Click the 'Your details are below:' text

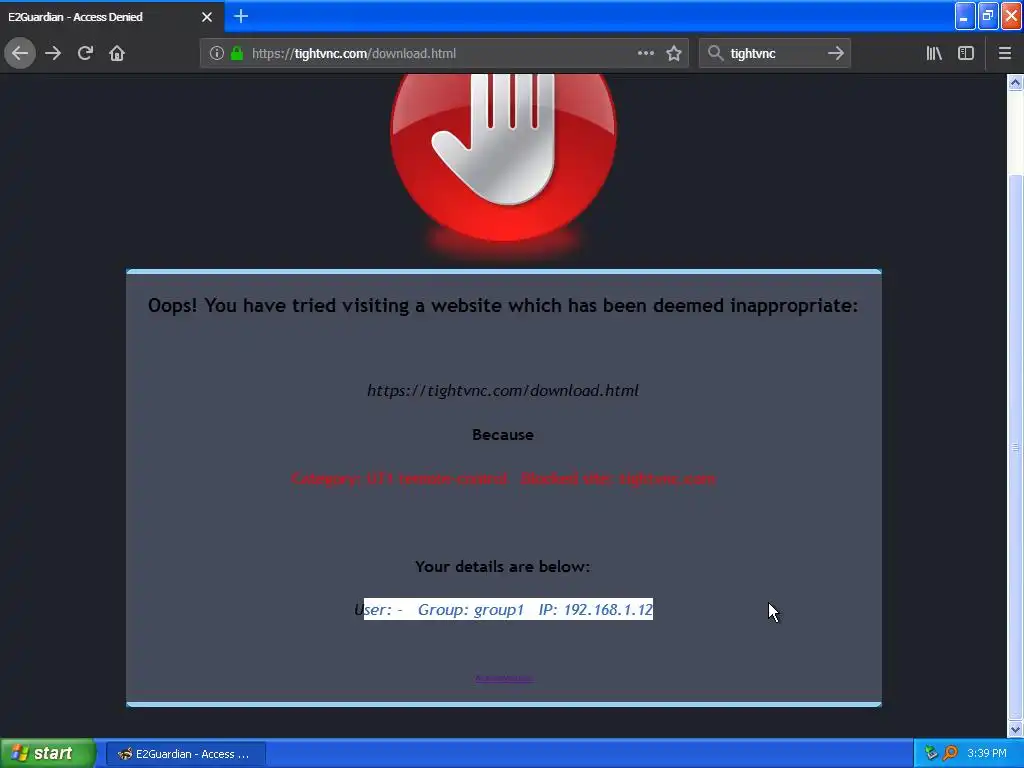click(503, 566)
